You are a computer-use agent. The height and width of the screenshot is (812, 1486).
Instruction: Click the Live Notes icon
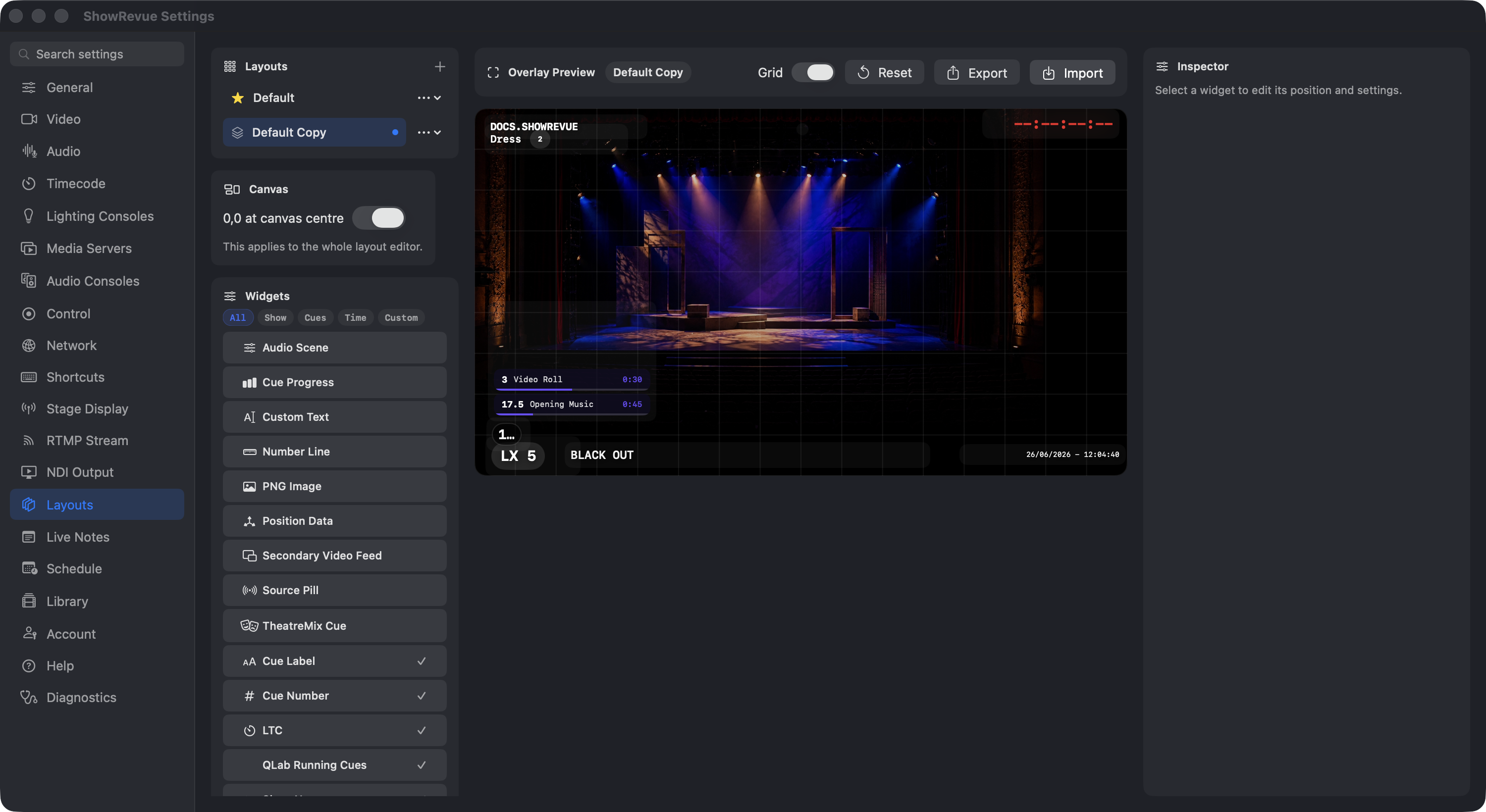[x=28, y=537]
